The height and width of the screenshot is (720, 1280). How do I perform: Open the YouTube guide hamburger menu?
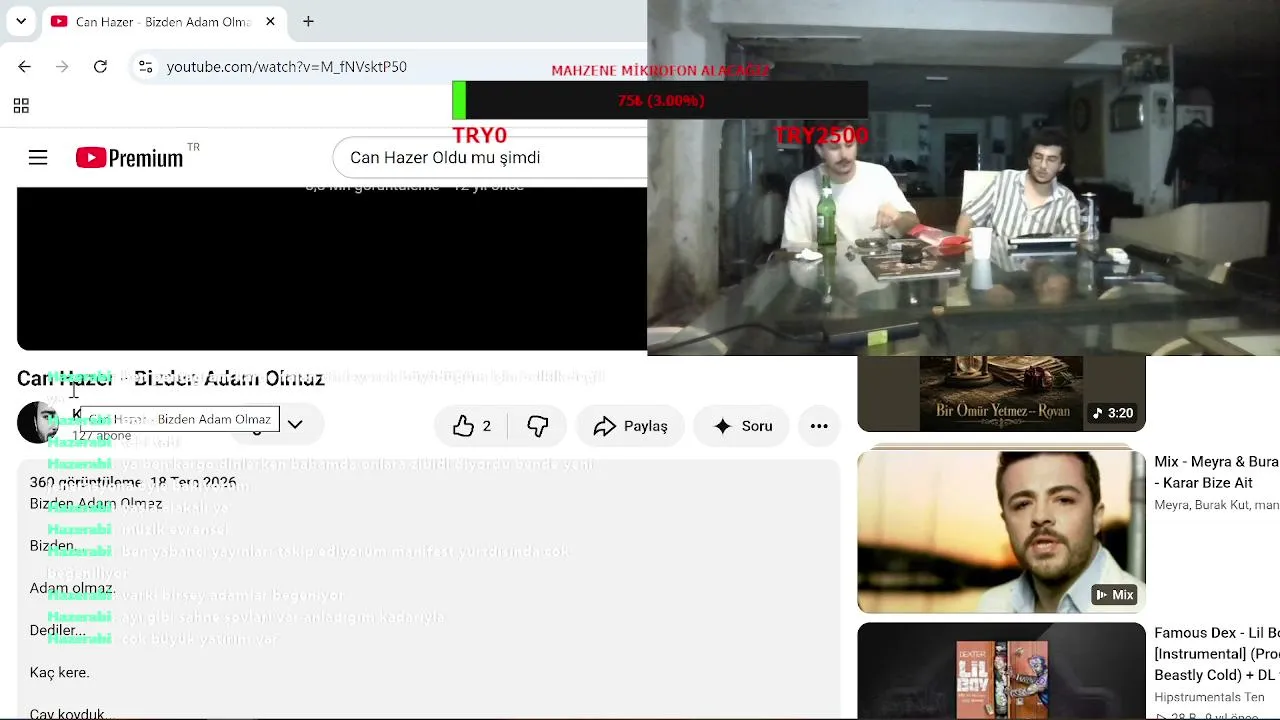pyautogui.click(x=38, y=157)
